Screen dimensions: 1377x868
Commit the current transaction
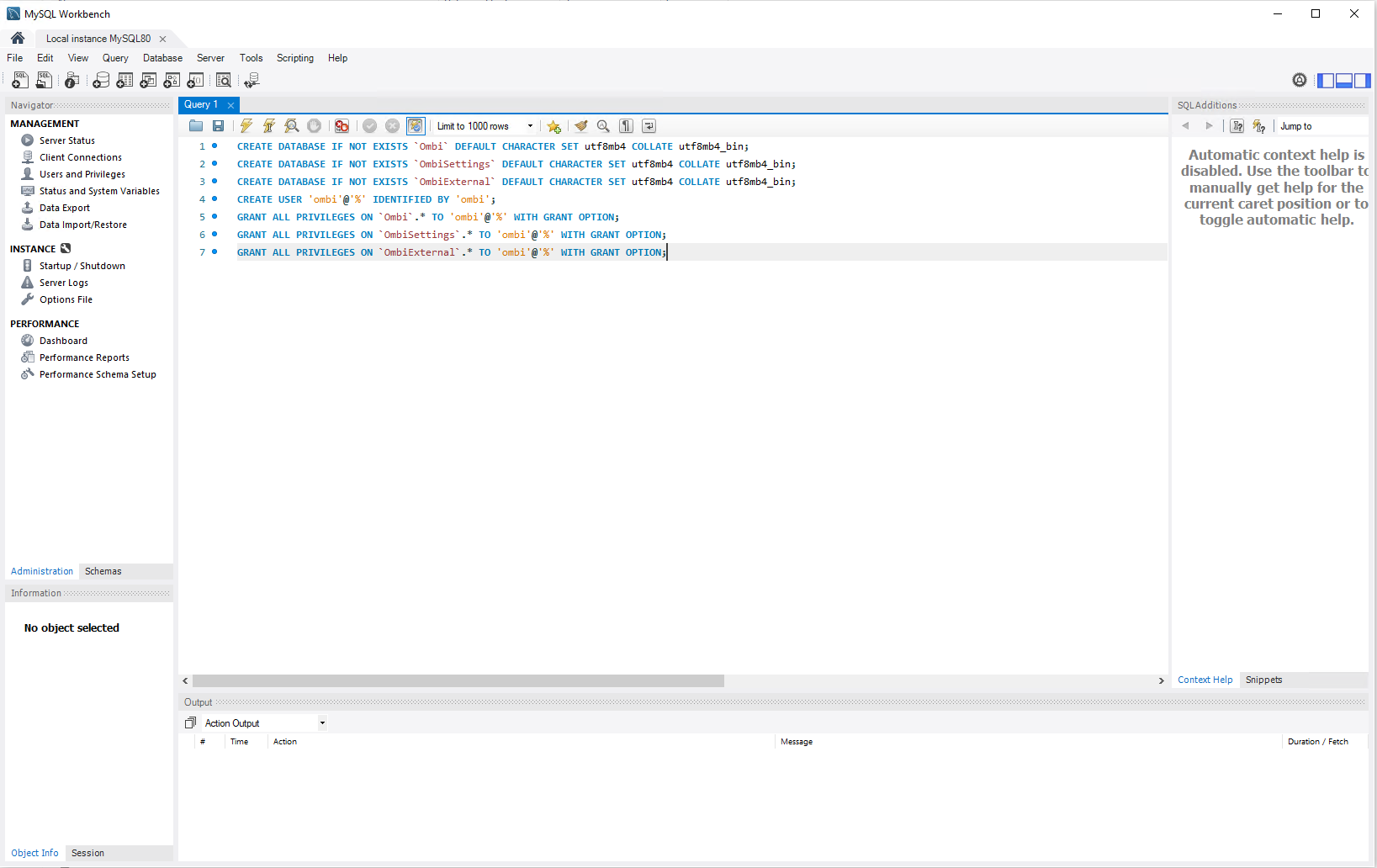[369, 126]
